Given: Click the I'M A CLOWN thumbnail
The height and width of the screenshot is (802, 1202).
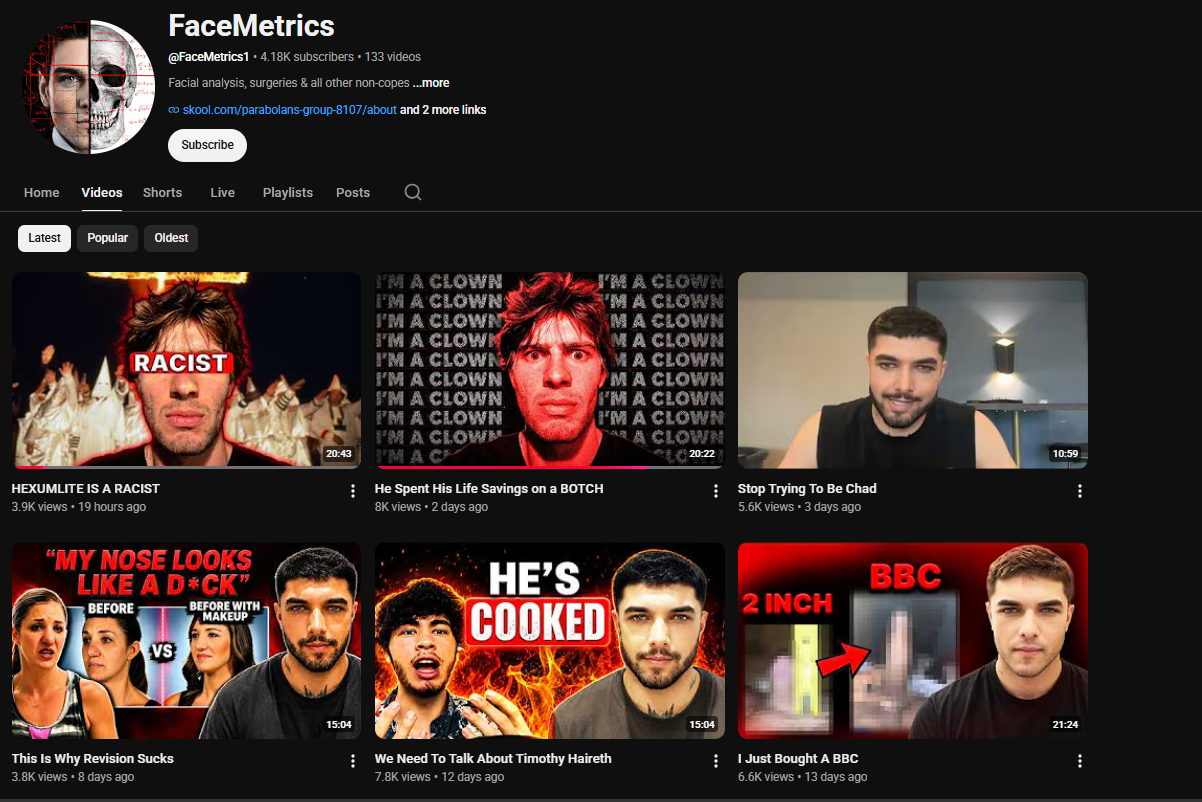Looking at the screenshot, I should click(550, 370).
